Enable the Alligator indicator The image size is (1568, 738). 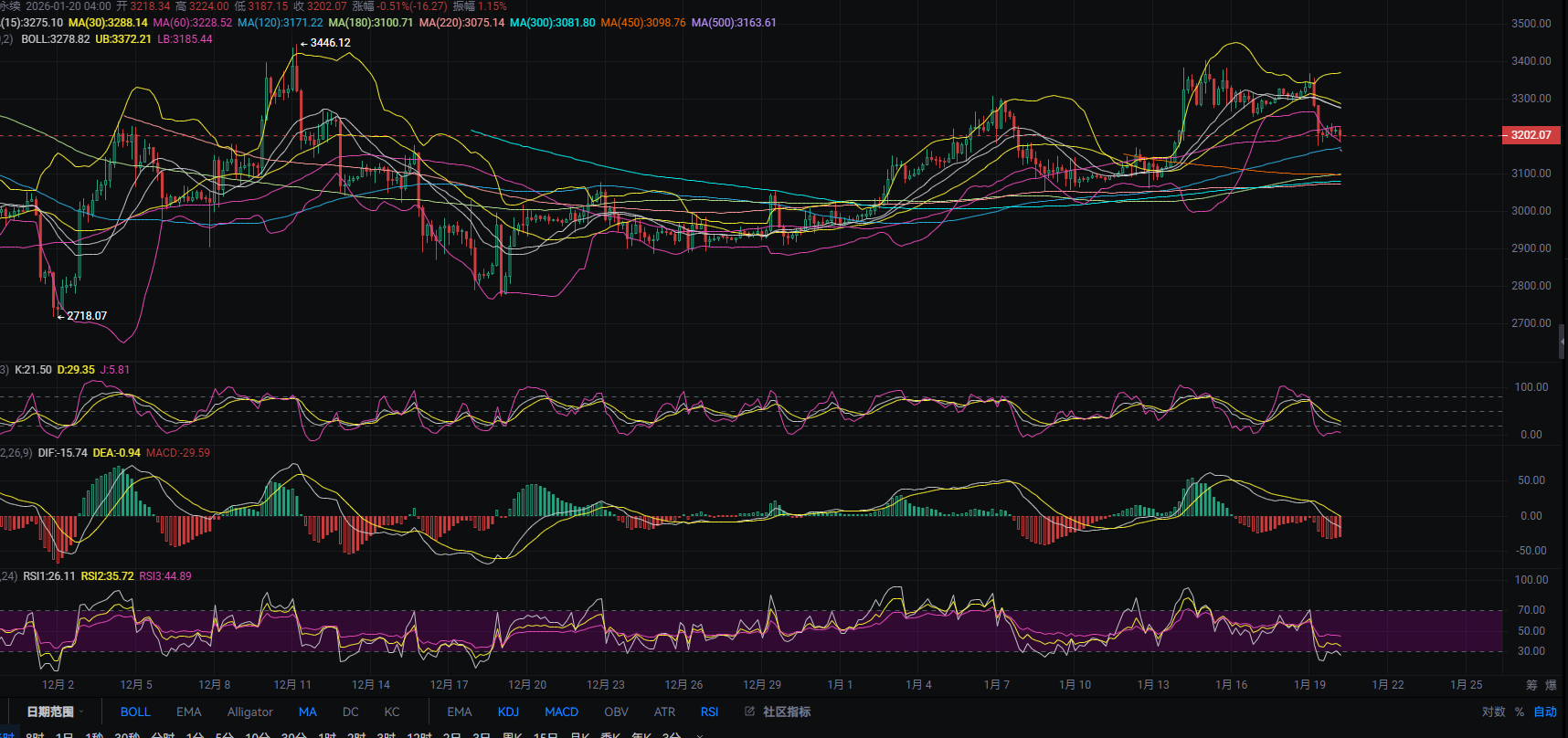(249, 712)
